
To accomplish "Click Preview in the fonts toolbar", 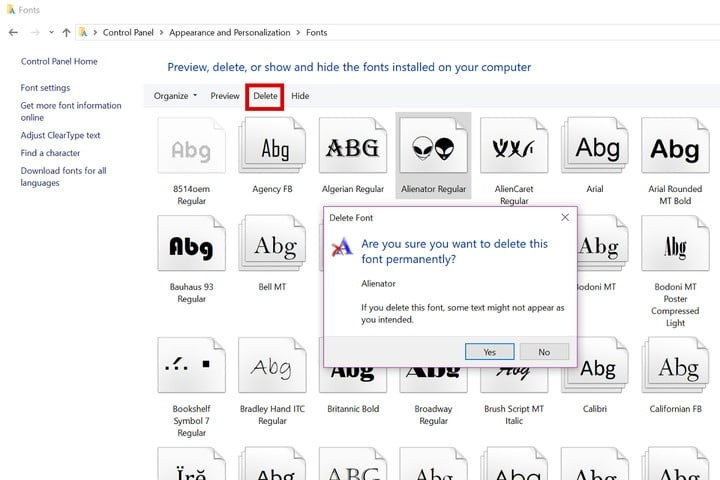I will 225,96.
